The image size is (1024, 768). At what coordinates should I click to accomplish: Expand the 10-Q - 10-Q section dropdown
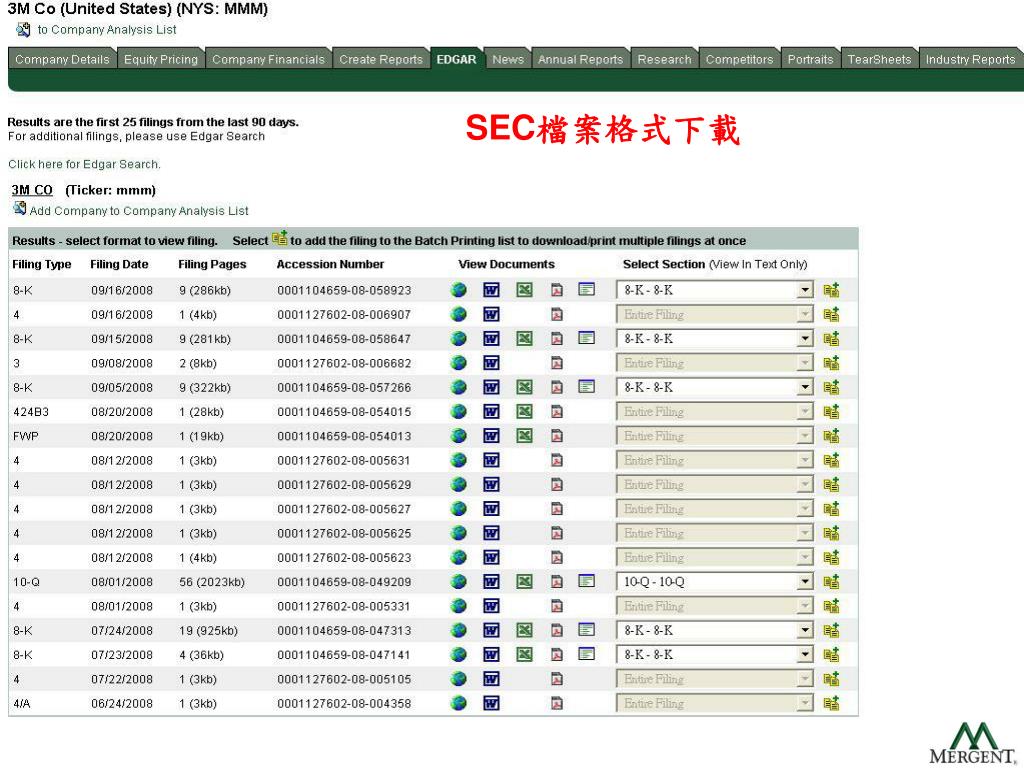tap(805, 582)
